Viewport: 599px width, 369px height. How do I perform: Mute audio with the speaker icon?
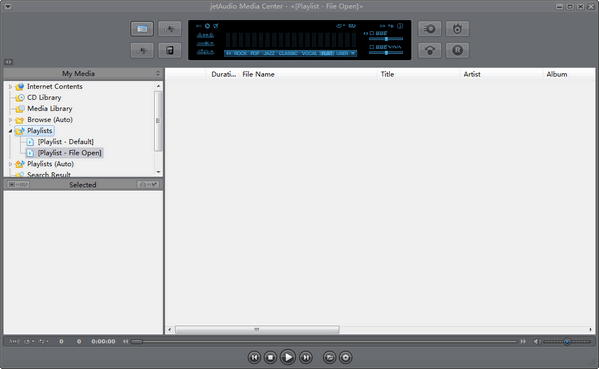coord(537,341)
